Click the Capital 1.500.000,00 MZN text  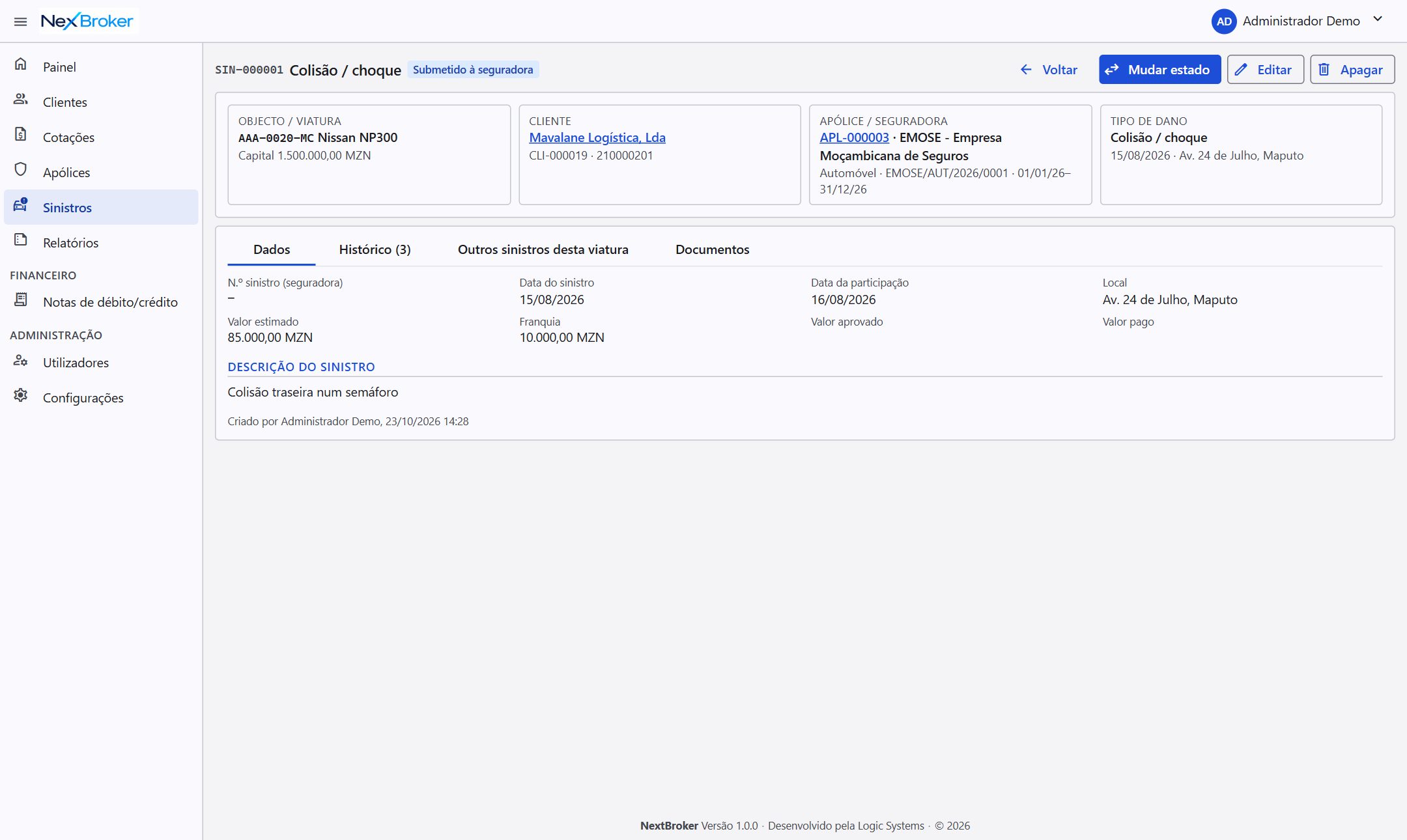point(304,155)
